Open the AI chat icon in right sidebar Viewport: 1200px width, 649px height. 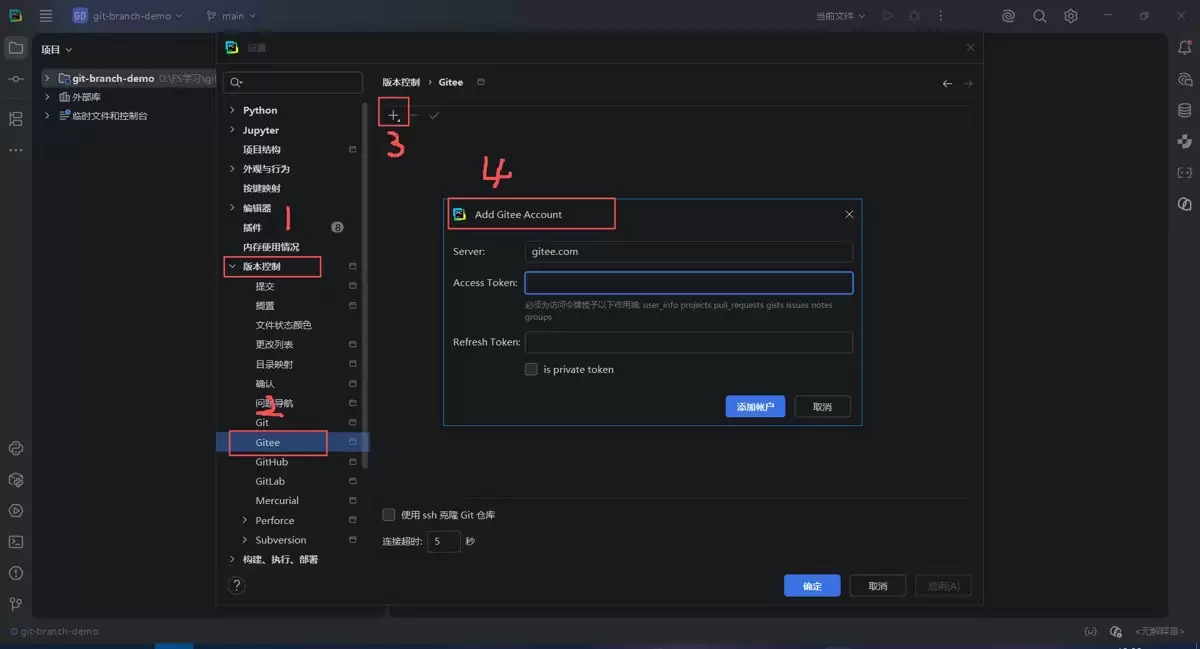(x=1185, y=79)
